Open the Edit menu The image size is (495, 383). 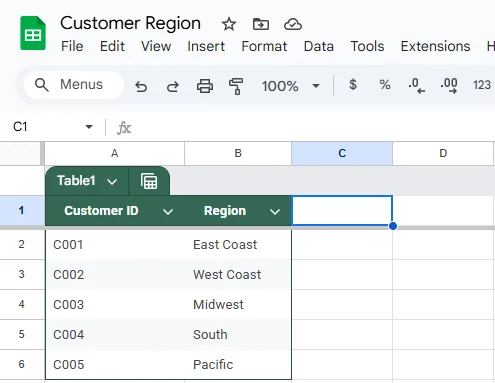pos(112,46)
